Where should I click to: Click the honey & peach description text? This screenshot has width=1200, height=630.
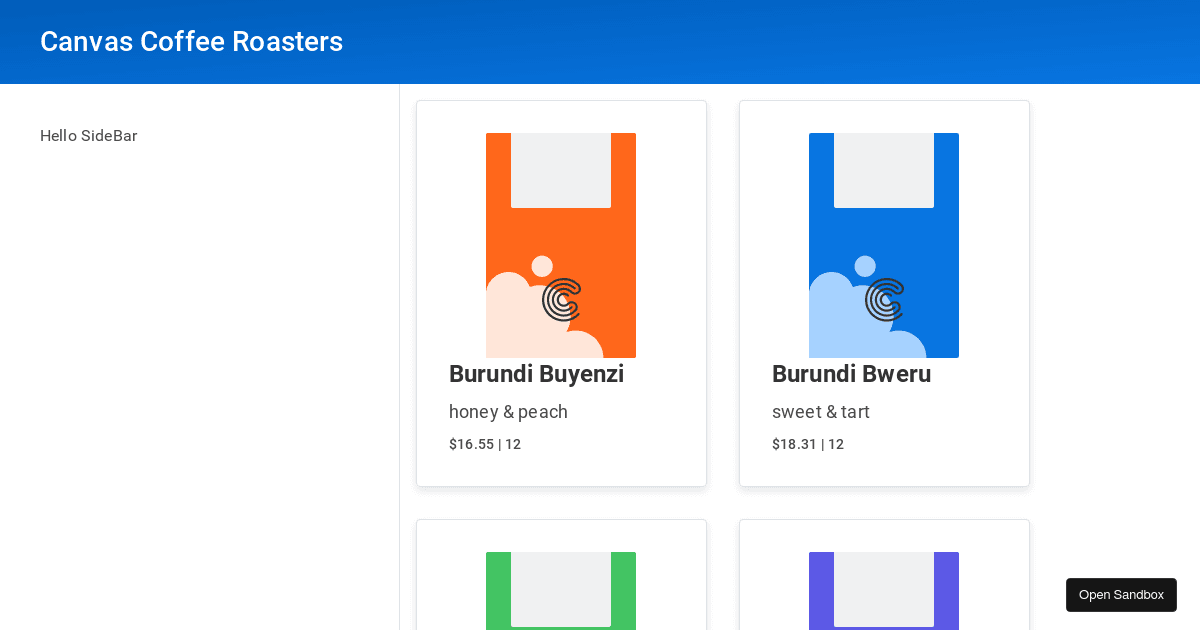508,412
